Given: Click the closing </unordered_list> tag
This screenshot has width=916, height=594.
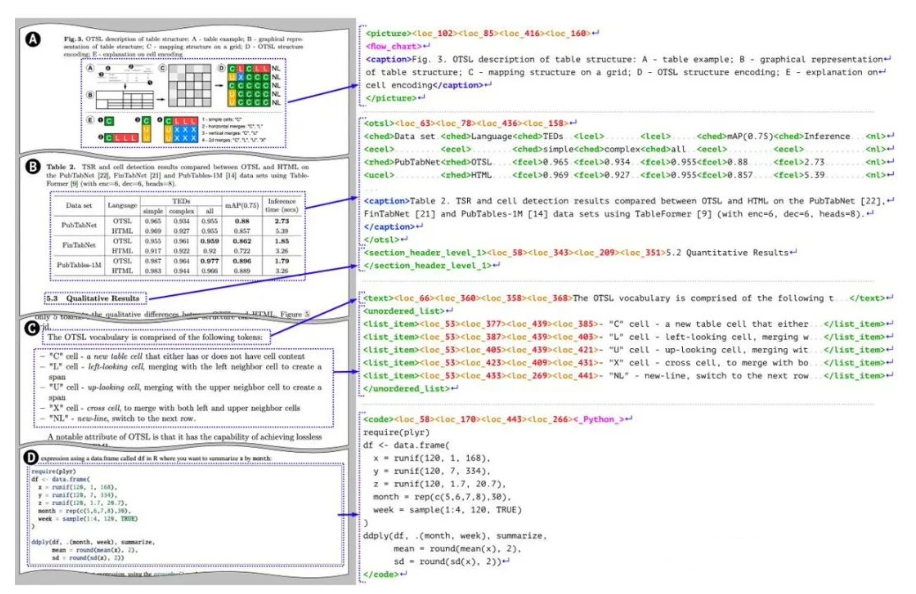Looking at the screenshot, I should click(407, 389).
